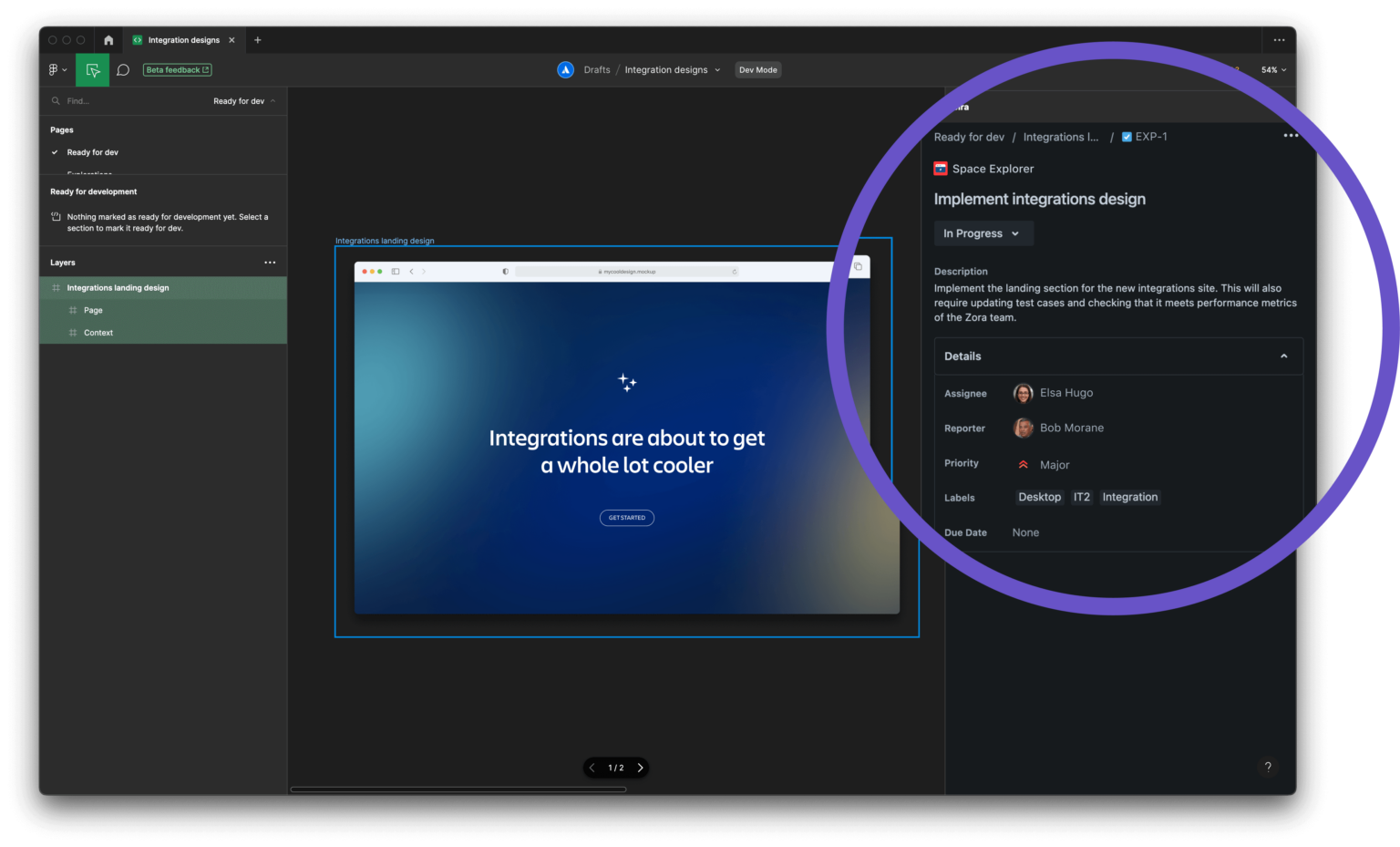Click the checkmark beside Ready for dev page
This screenshot has height=847, width=1400.
pyautogui.click(x=54, y=152)
